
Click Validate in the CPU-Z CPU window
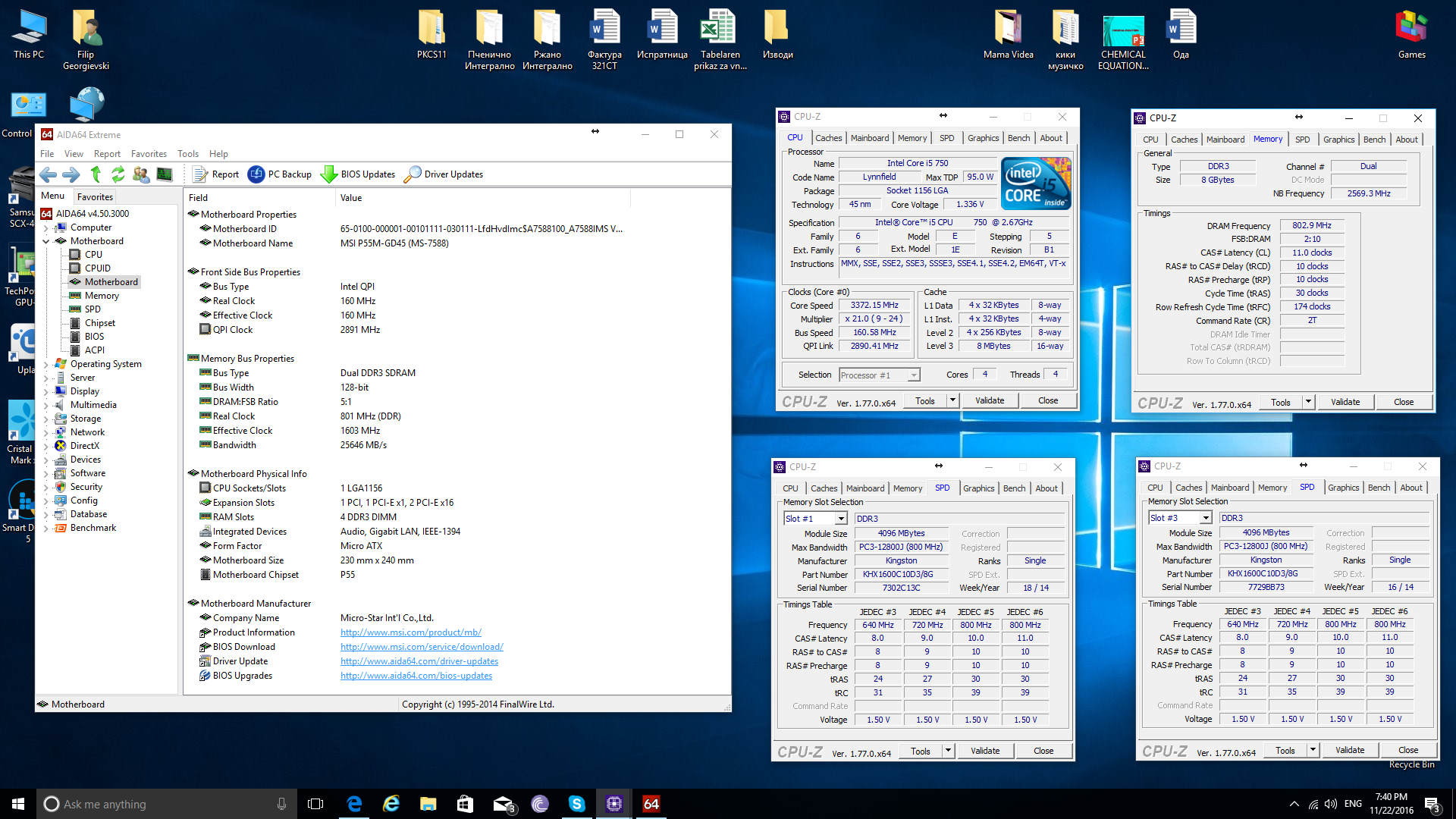990,400
